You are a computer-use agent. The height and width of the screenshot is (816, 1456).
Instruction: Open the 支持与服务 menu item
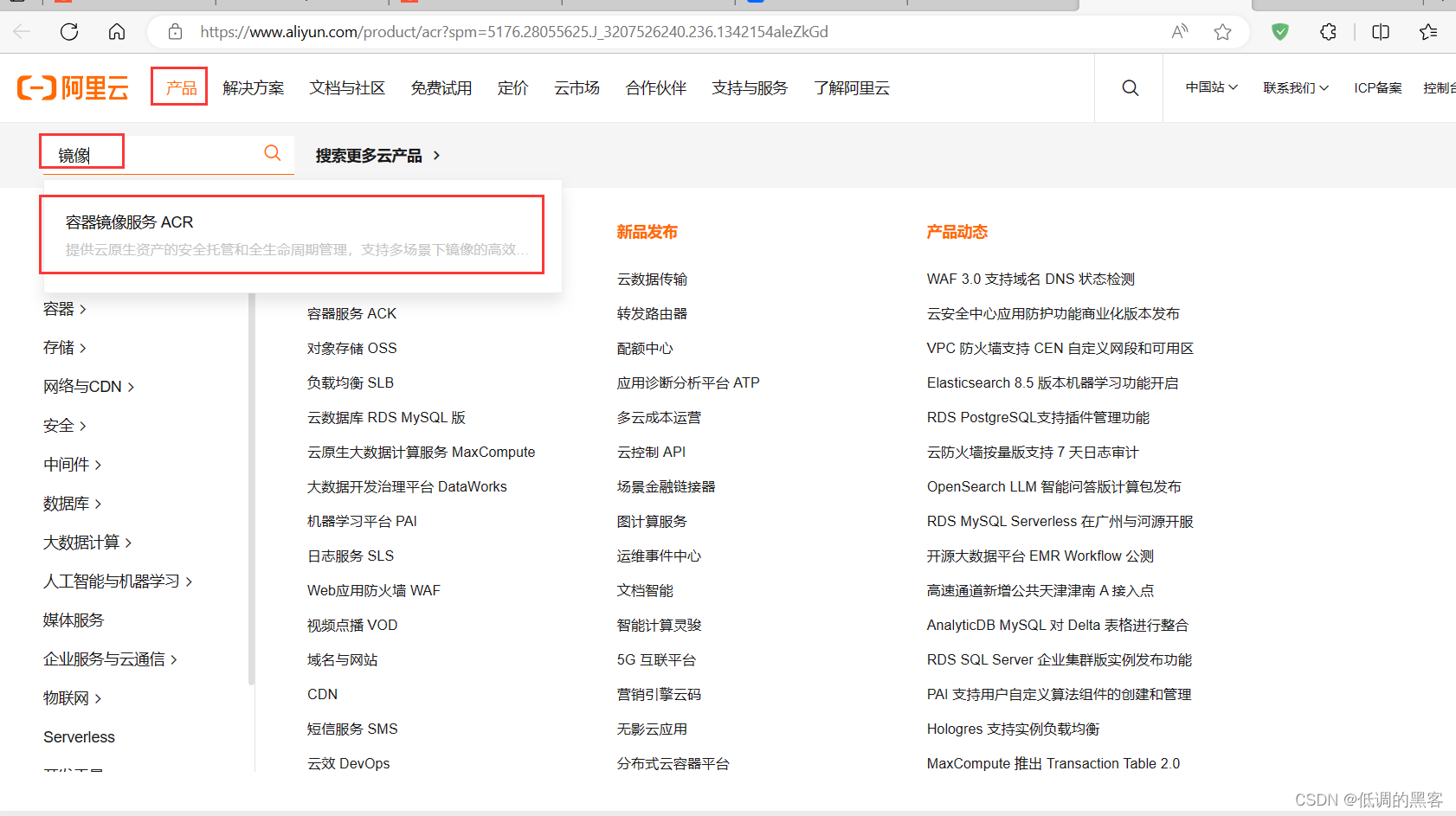click(750, 87)
